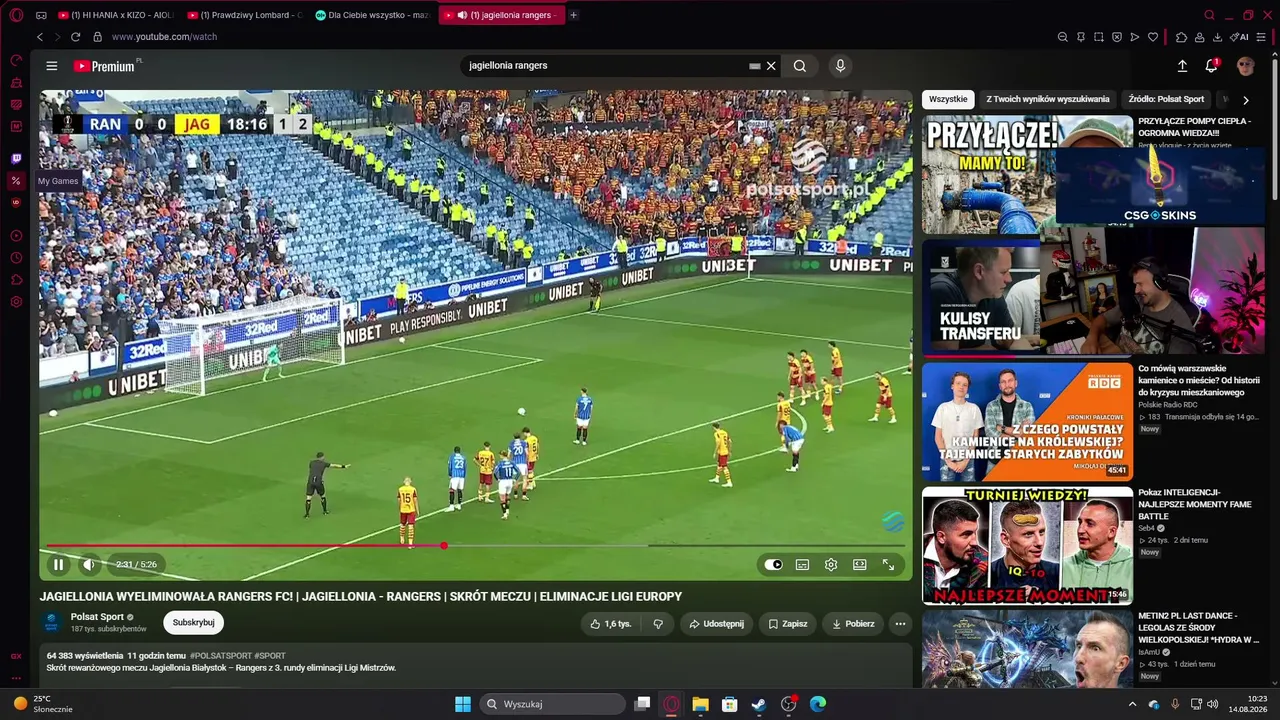The height and width of the screenshot is (720, 1280).
Task: Open the weather widget on taskbar
Action: point(44,704)
